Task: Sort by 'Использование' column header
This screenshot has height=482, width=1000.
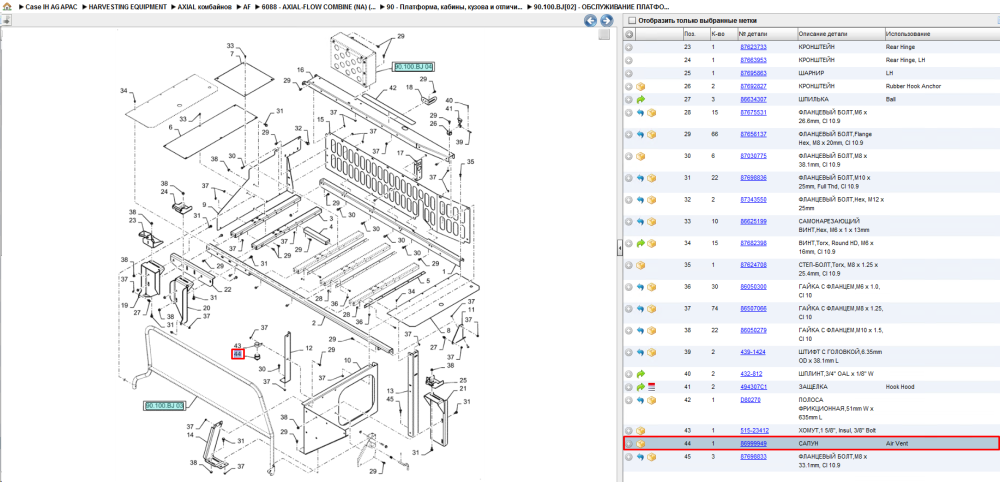Action: pyautogui.click(x=908, y=34)
